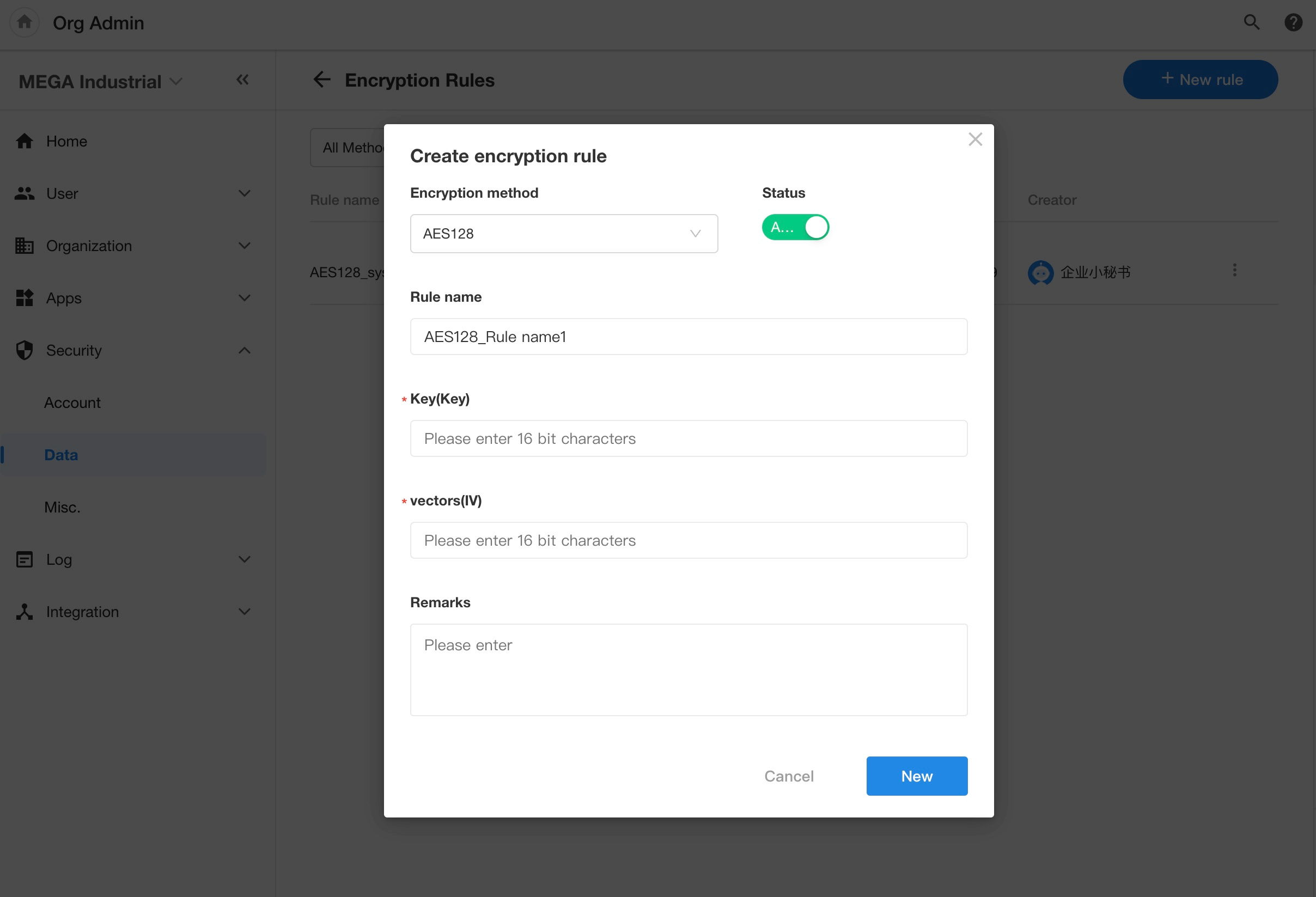Go back using the left arrow icon
Image resolution: width=1316 pixels, height=897 pixels.
pyautogui.click(x=321, y=80)
